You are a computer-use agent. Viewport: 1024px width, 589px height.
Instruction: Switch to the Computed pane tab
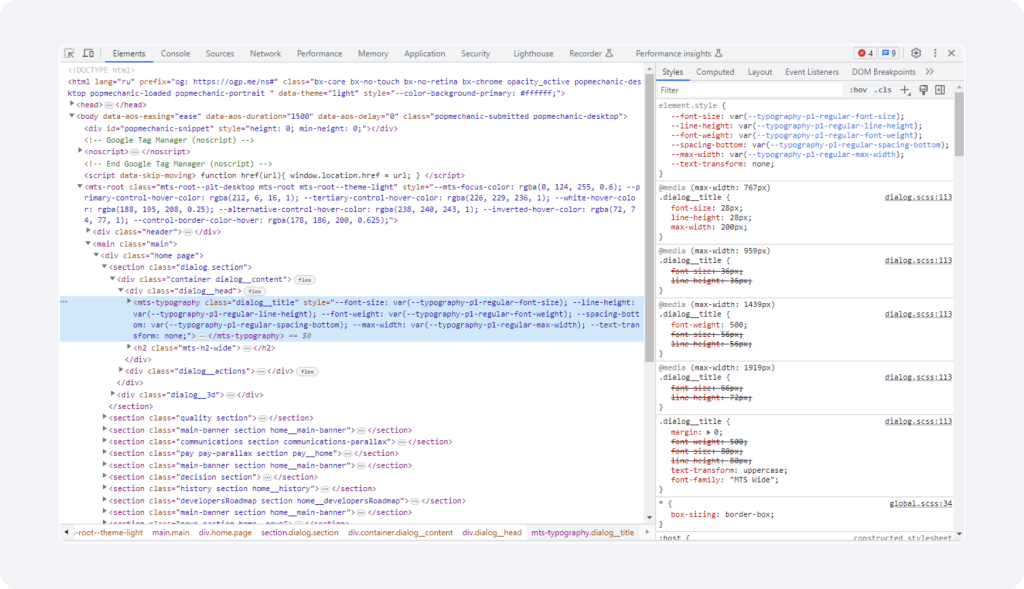coord(715,72)
